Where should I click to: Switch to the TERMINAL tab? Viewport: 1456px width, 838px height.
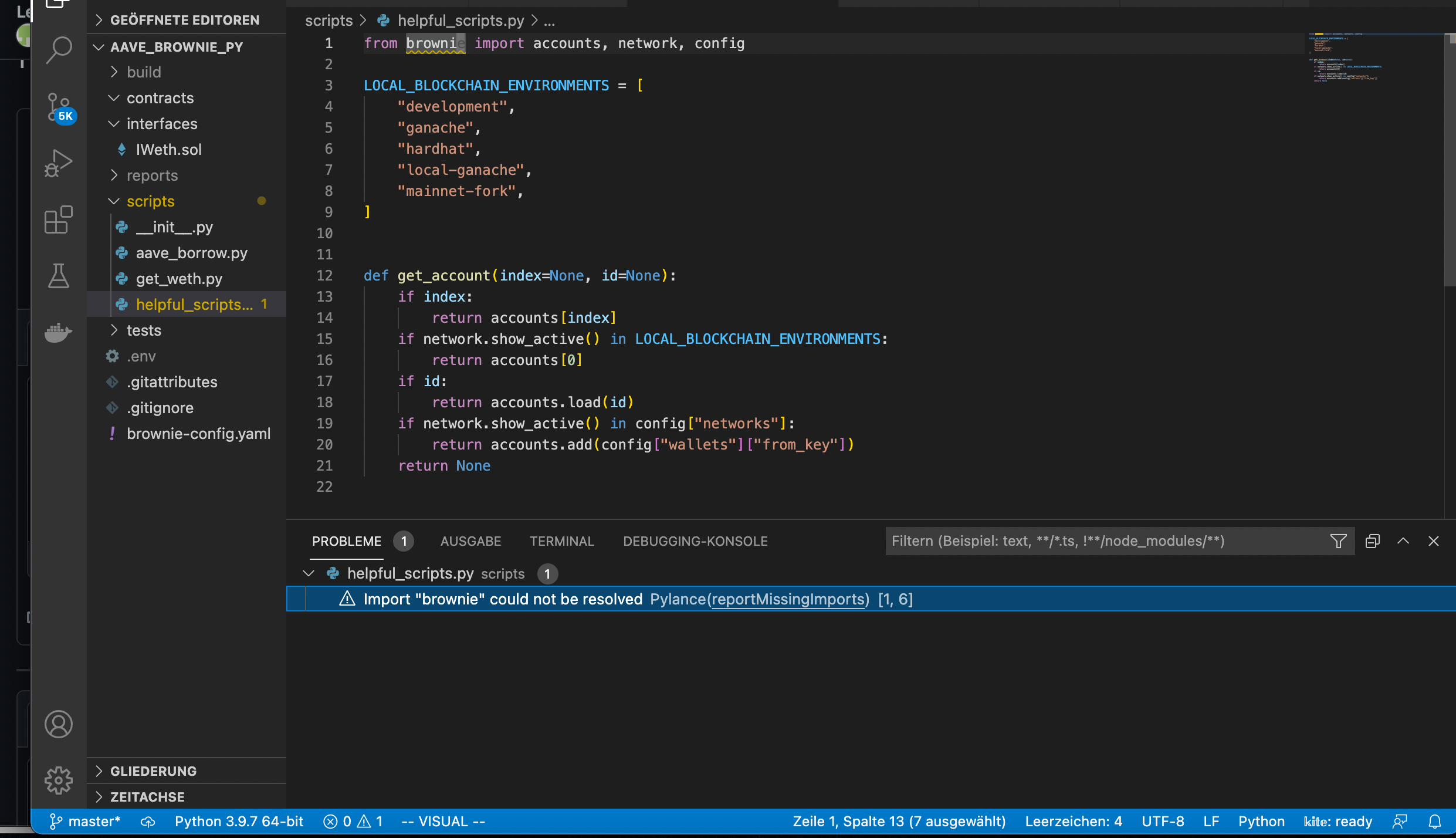562,541
